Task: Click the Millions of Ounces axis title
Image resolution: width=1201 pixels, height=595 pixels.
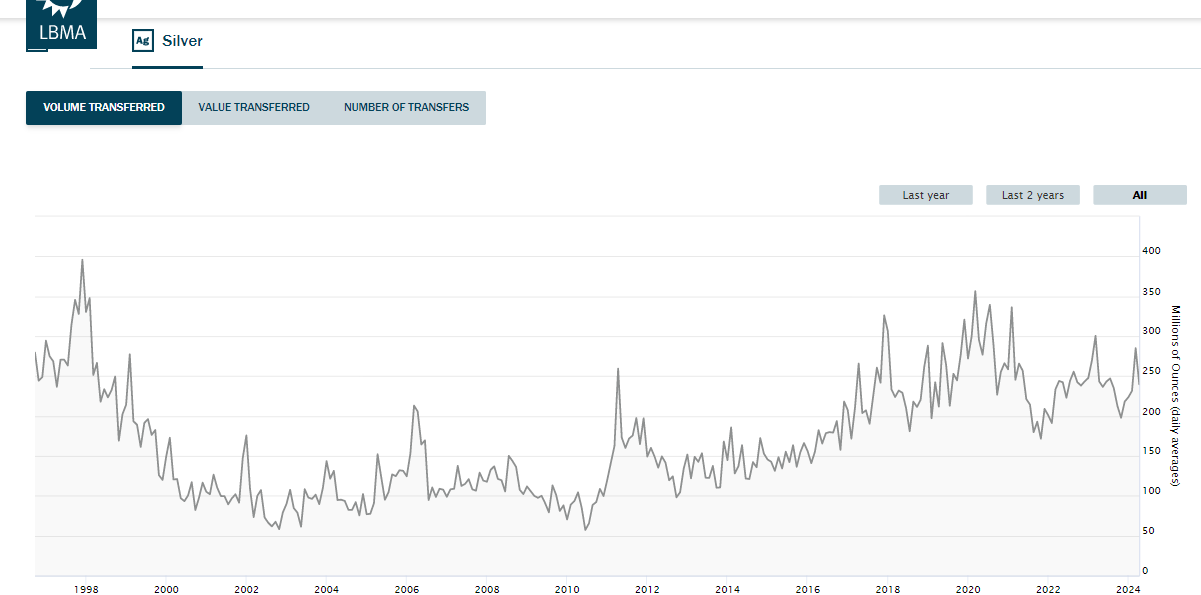Action: pyautogui.click(x=1177, y=396)
